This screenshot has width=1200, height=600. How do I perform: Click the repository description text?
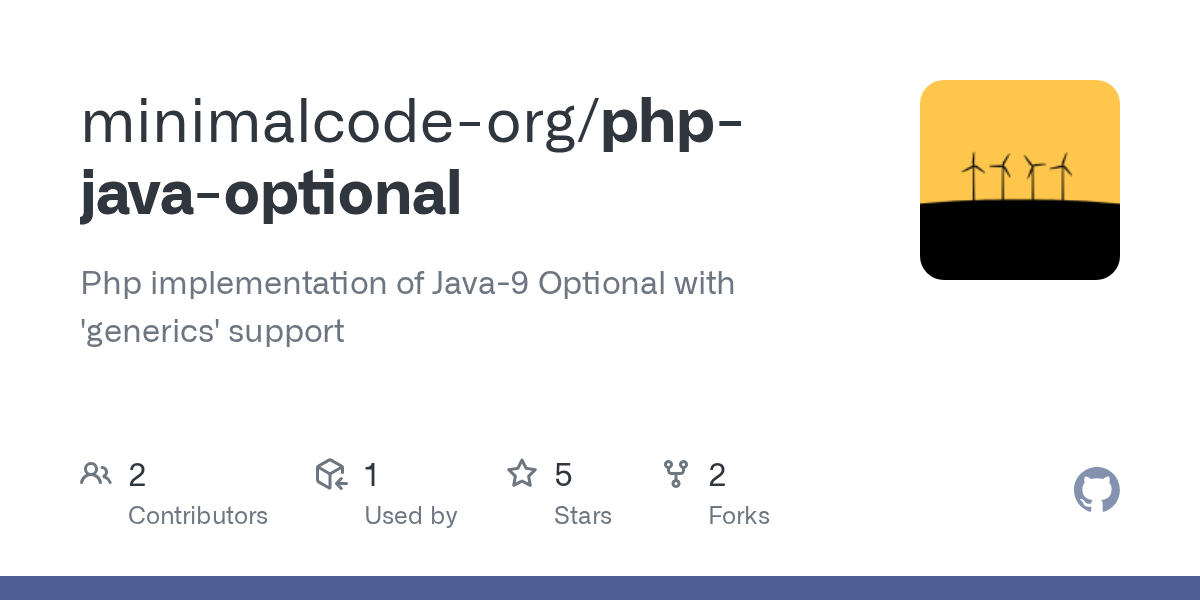(x=408, y=307)
